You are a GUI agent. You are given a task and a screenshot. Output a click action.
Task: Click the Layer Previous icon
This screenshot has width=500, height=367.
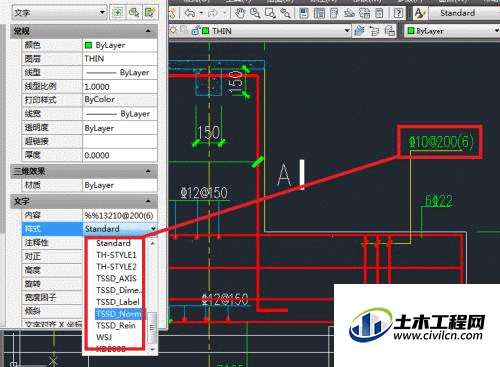tap(375, 31)
